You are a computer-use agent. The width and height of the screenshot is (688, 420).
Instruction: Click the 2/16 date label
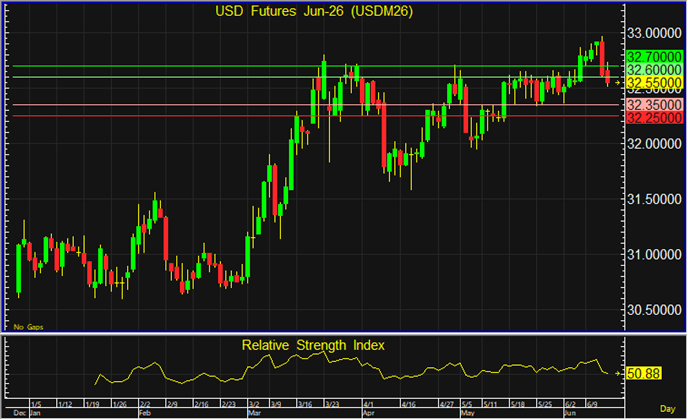[201, 404]
